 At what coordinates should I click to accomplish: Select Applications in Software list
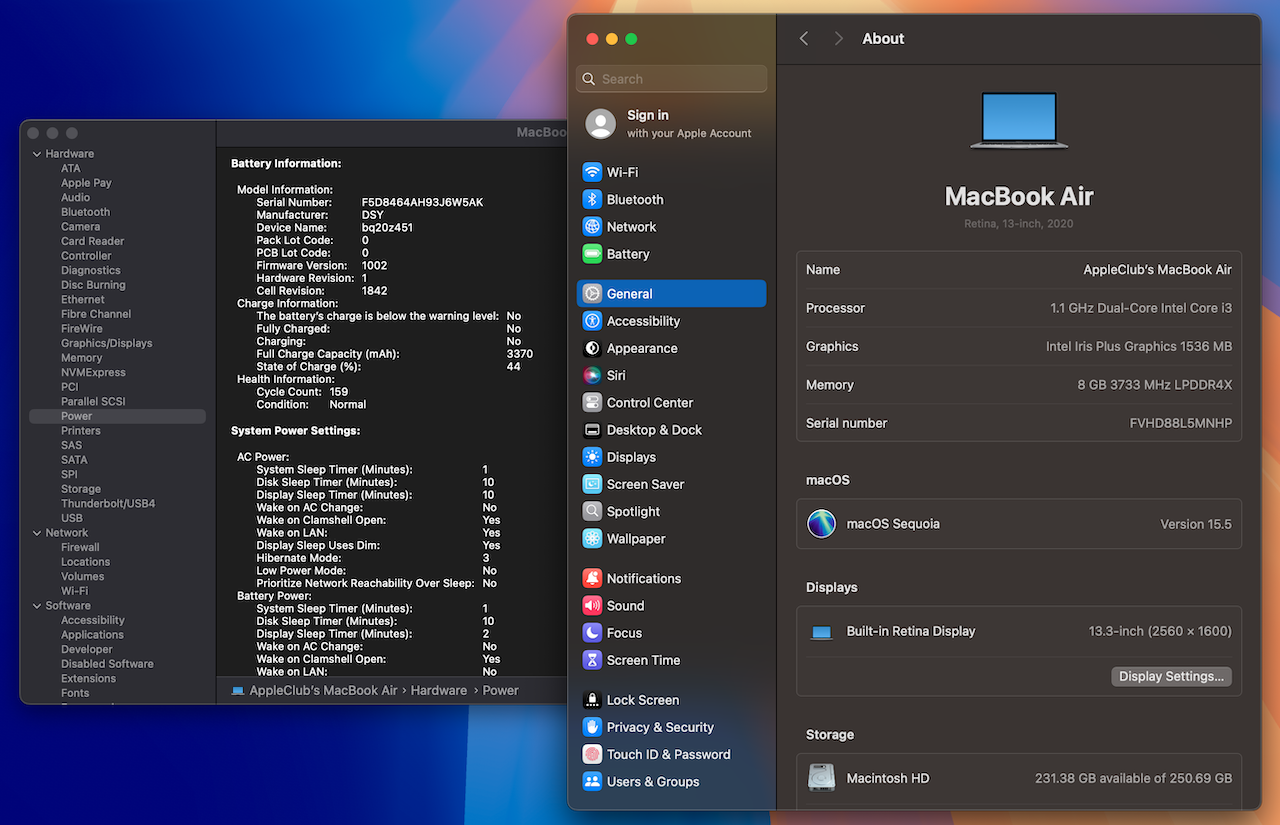click(x=92, y=635)
